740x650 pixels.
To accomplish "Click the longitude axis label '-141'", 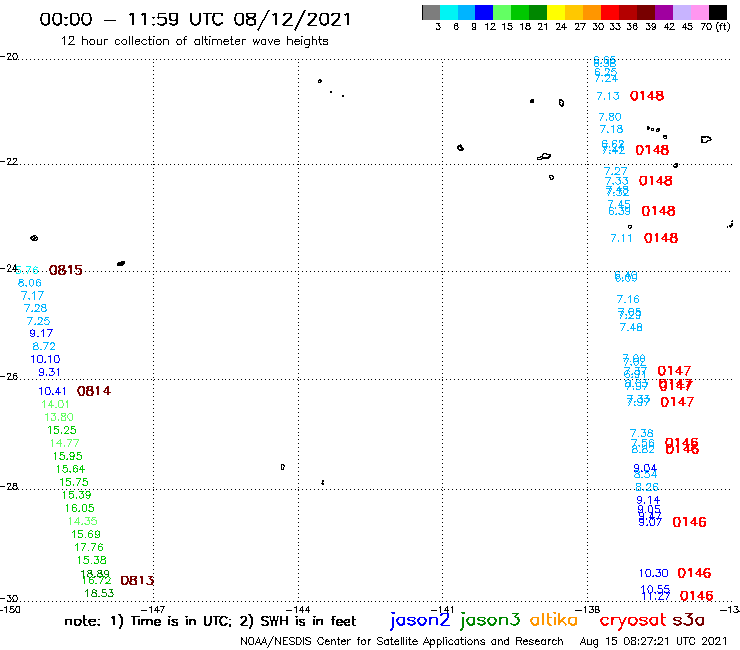I will [443, 609].
